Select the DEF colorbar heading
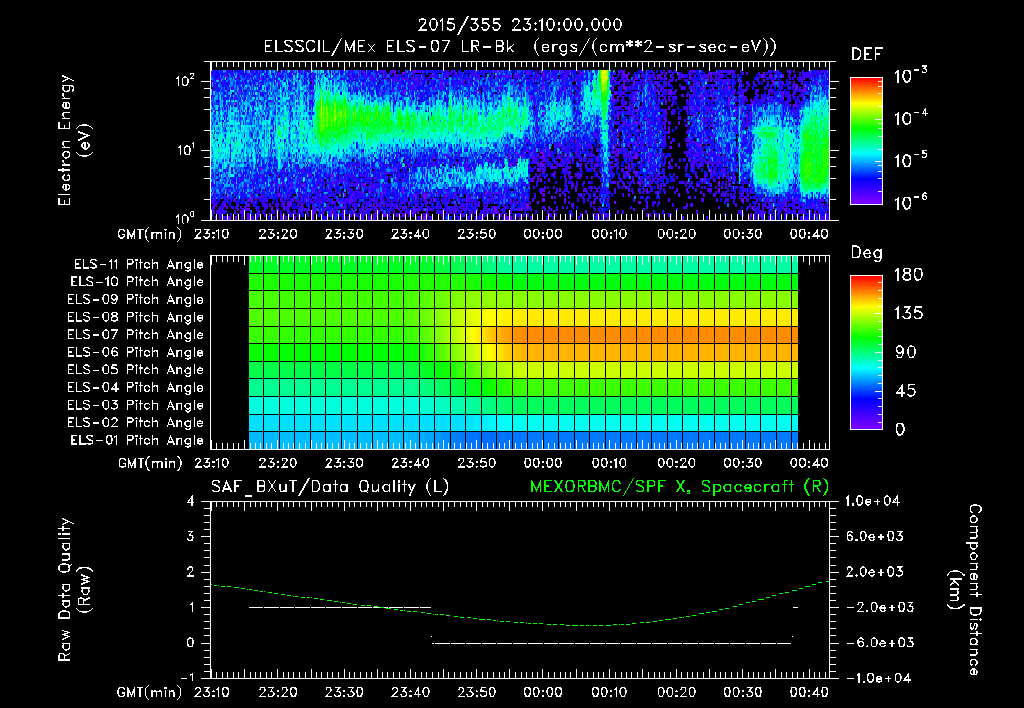The width and height of the screenshot is (1024, 708). click(867, 55)
